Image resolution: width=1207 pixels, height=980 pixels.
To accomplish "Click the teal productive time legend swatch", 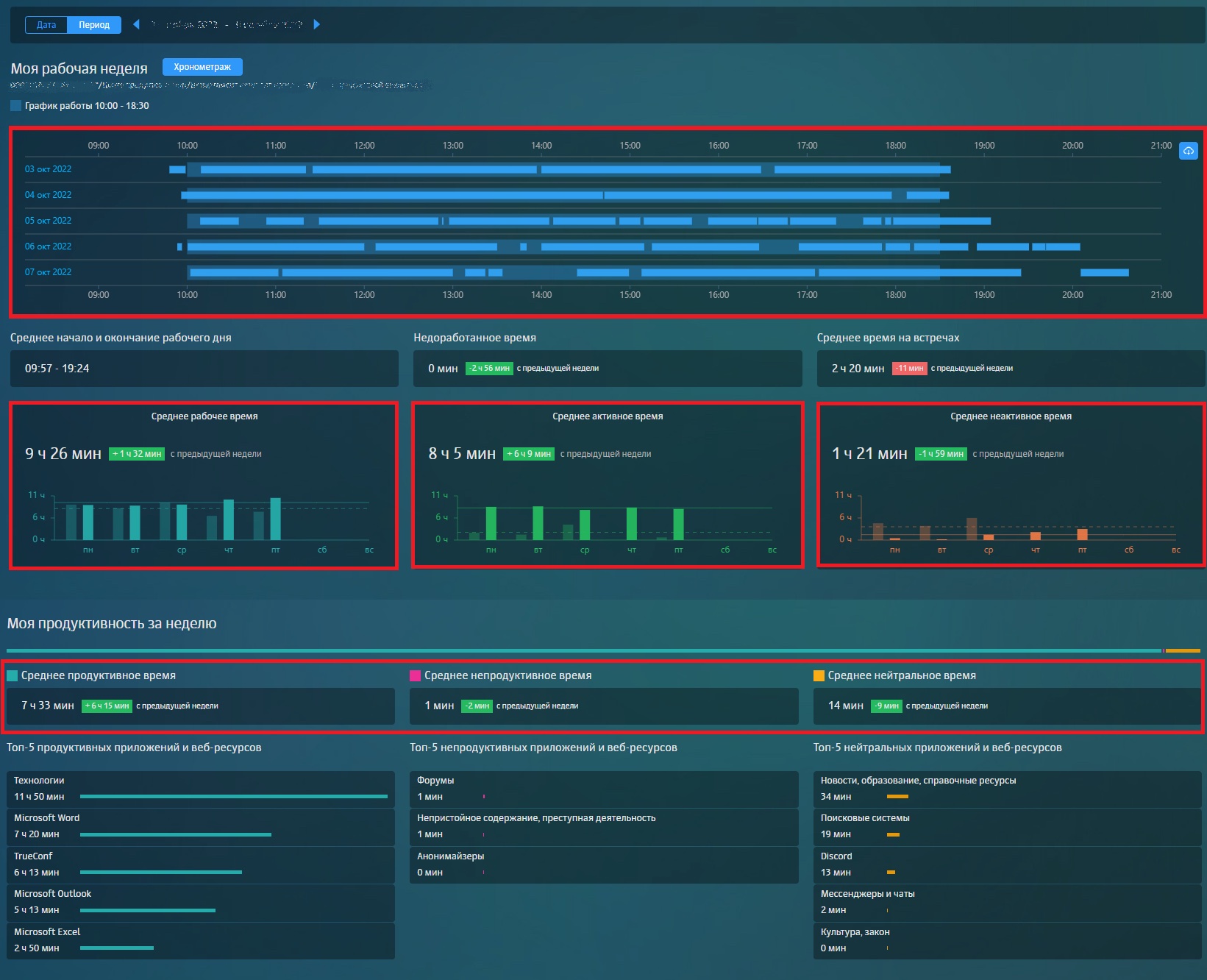I will click(13, 676).
